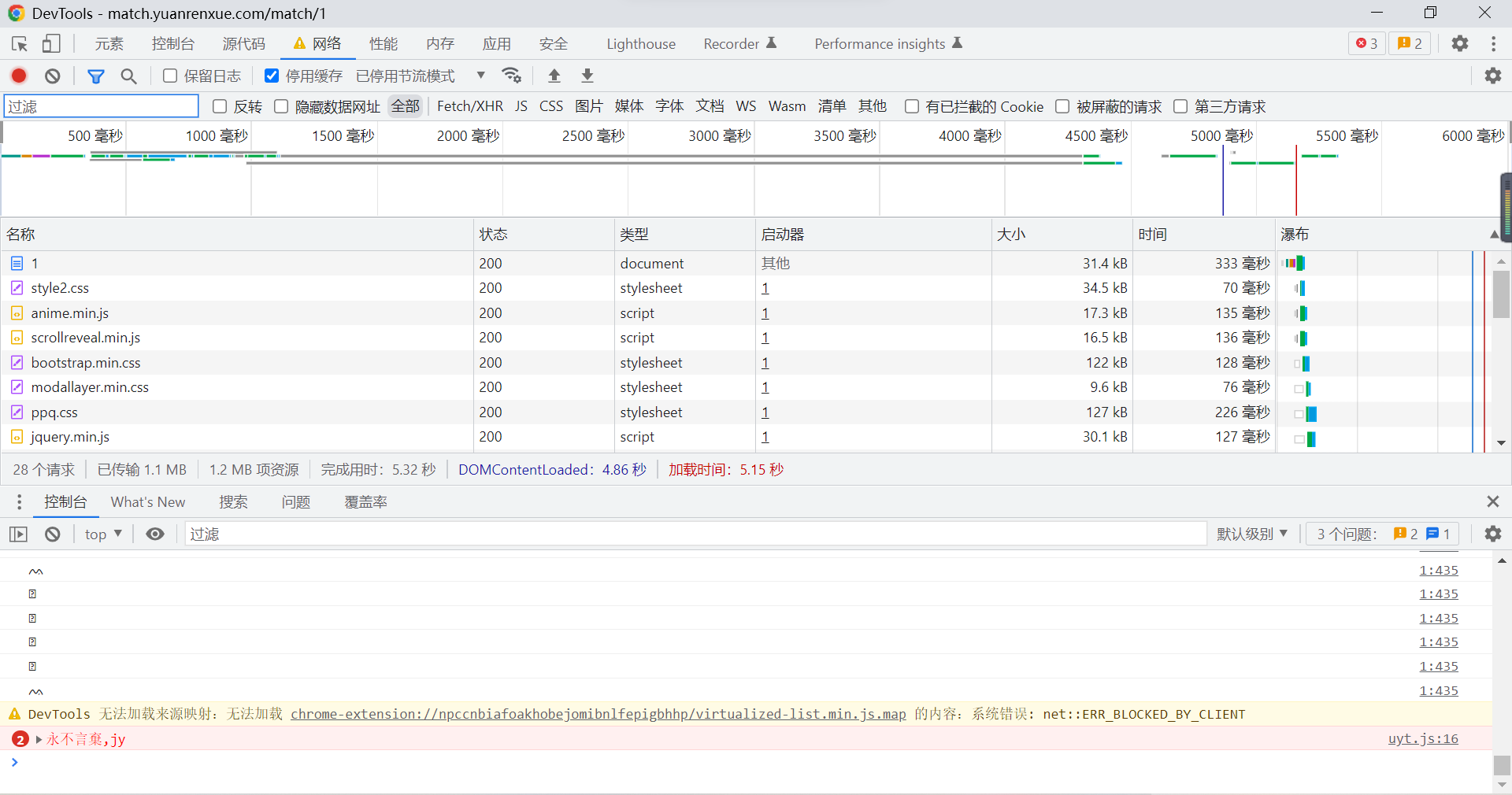The width and height of the screenshot is (1512, 795).
Task: Click script icon beside jquery.min.js
Action: pos(17,437)
